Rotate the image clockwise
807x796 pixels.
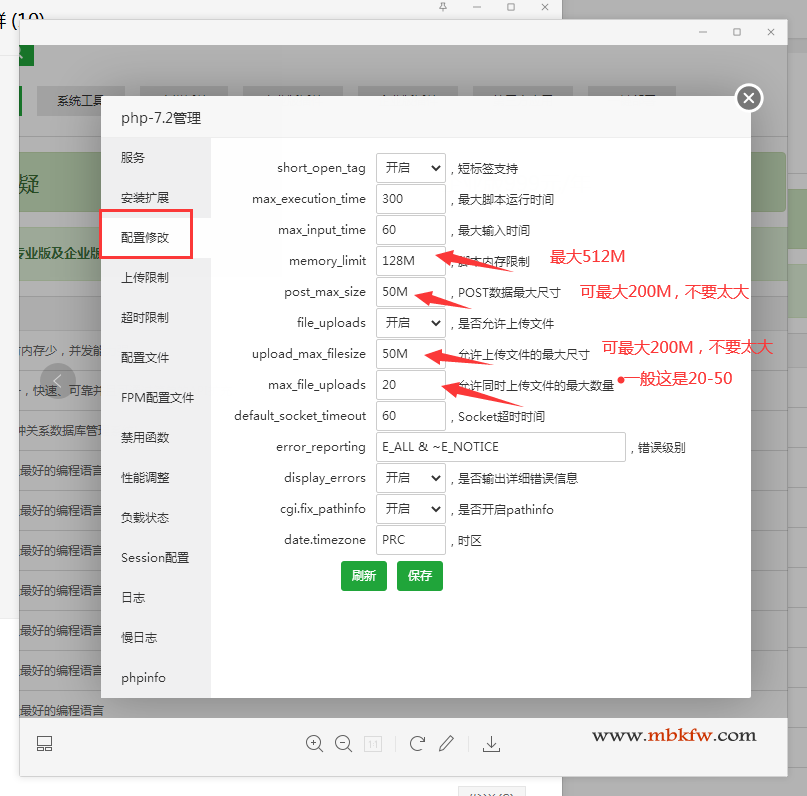(417, 743)
